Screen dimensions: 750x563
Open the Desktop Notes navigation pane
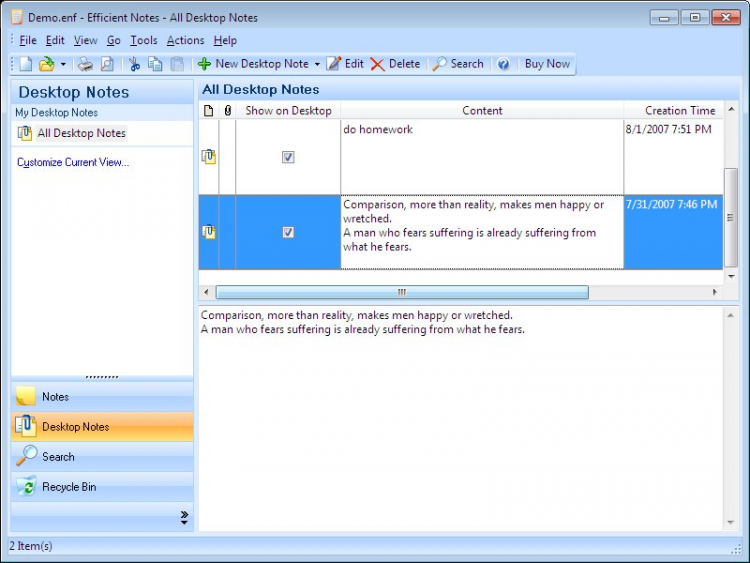102,426
